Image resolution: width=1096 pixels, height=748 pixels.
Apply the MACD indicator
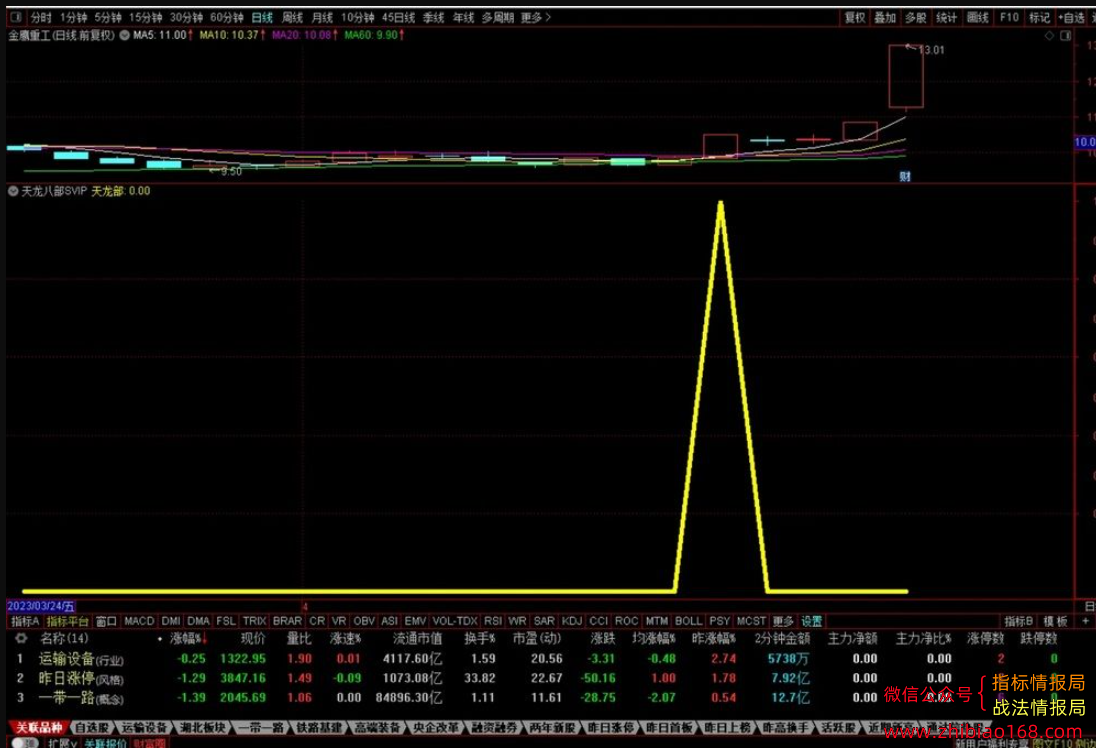(139, 621)
